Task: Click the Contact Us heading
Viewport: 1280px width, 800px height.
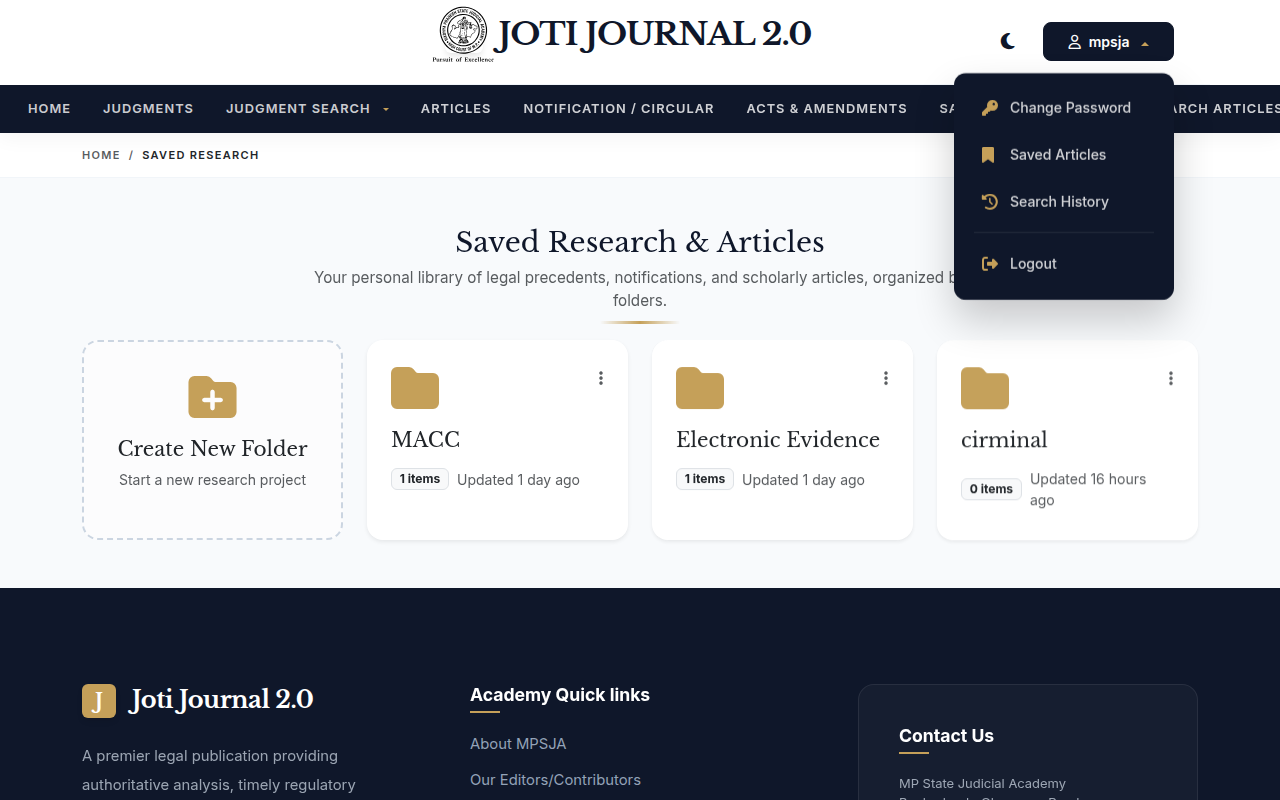Action: click(x=946, y=736)
